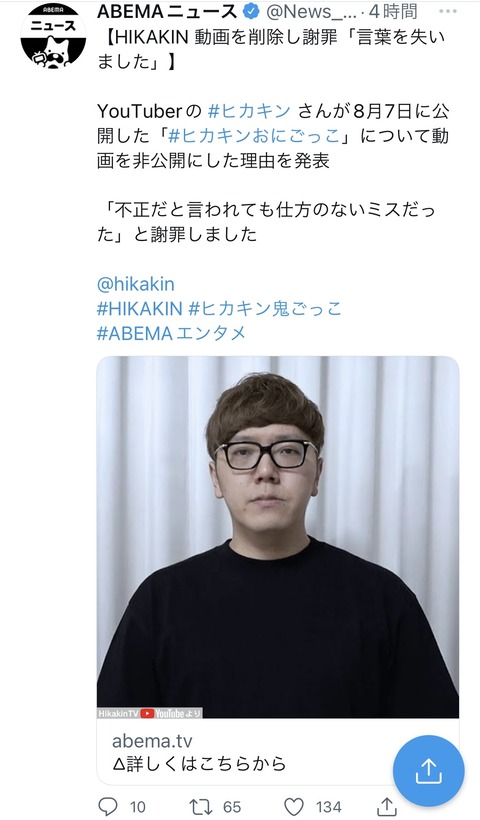Open the #ヒカキン鬼ごっこ hashtag
The height and width of the screenshot is (820, 480).
pyautogui.click(x=265, y=309)
